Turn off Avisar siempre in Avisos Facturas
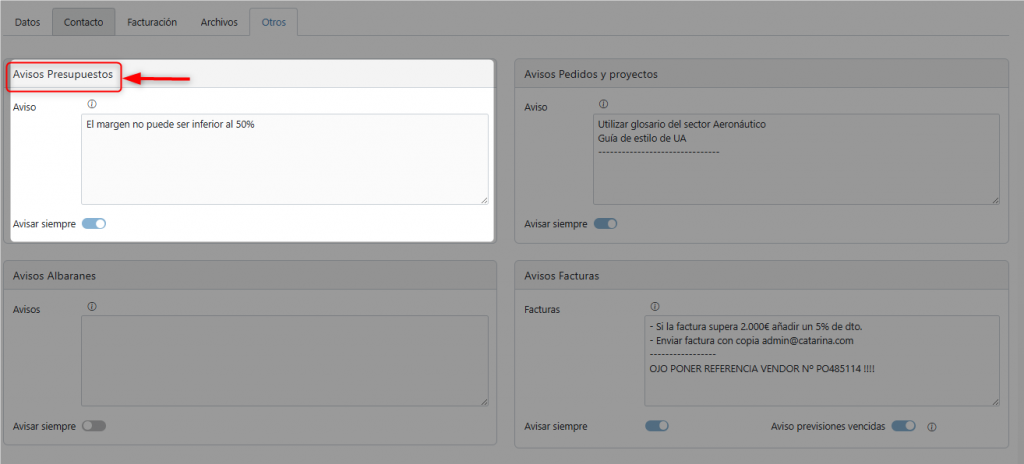This screenshot has height=464, width=1024. point(656,426)
